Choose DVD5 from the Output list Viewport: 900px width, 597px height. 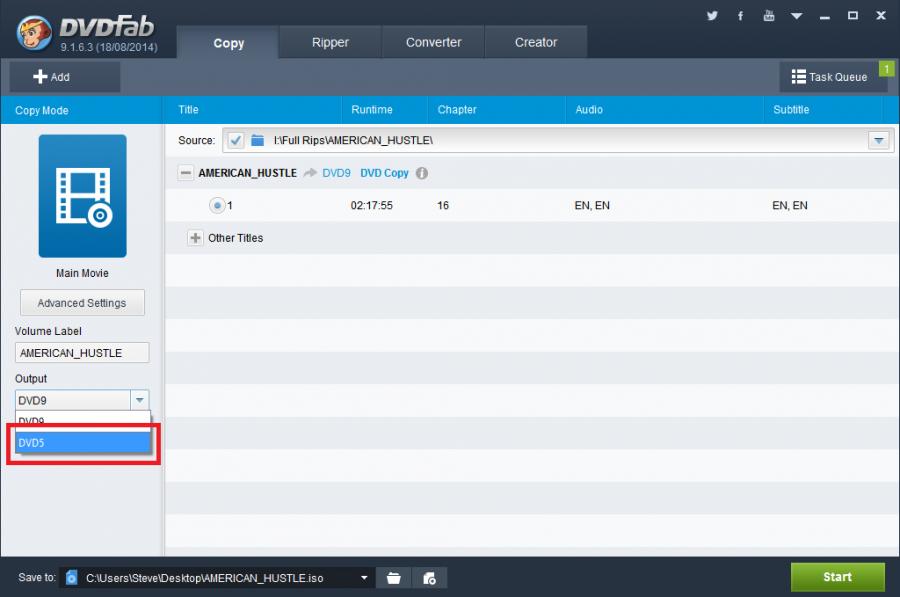click(x=82, y=442)
